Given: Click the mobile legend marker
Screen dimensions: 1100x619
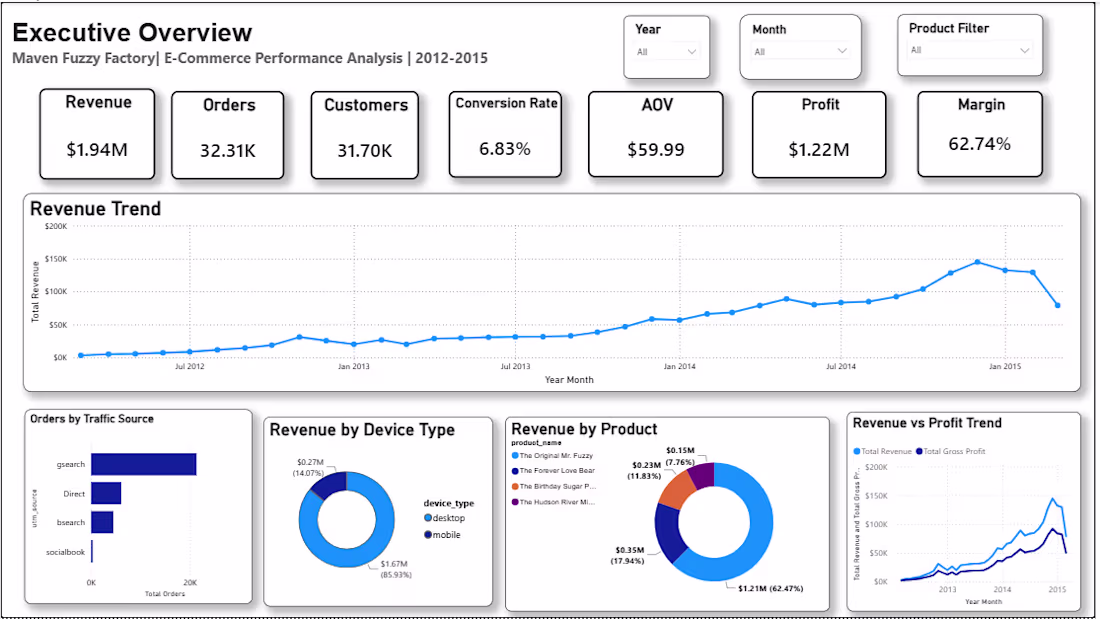Looking at the screenshot, I should point(428,535).
